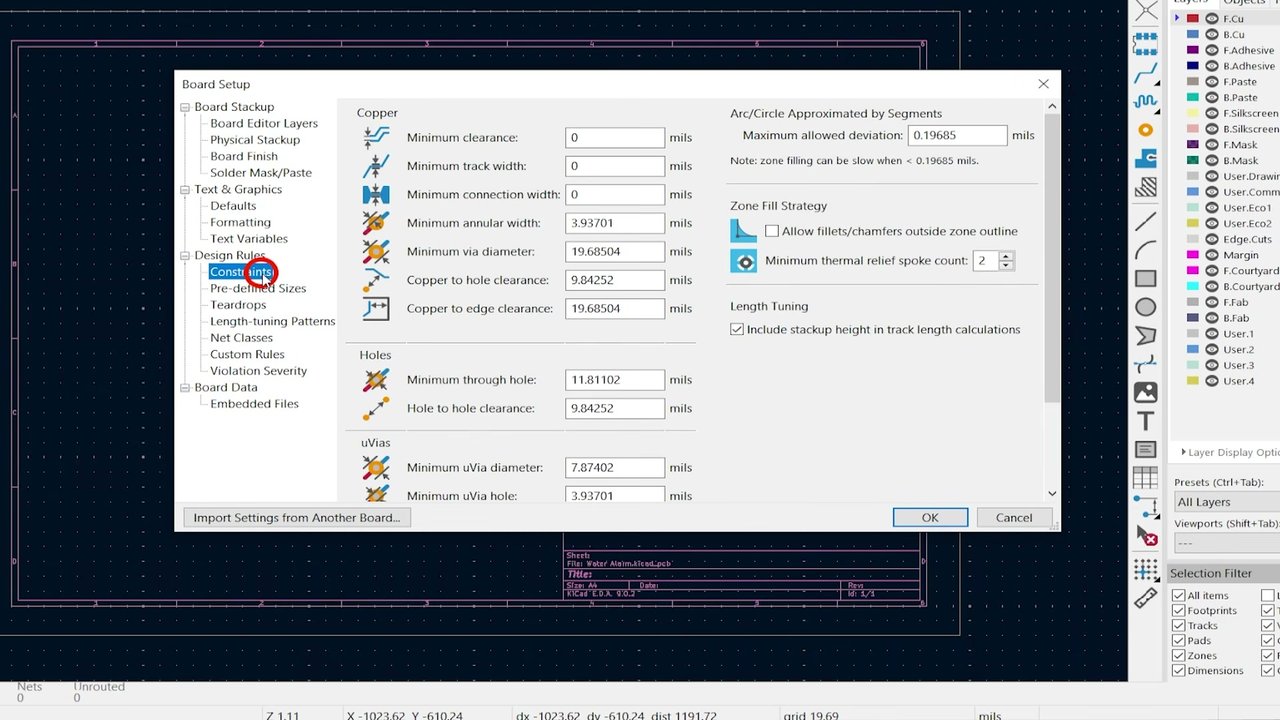The height and width of the screenshot is (720, 1280).
Task: Click Import Settings from Another Board
Action: tap(296, 517)
